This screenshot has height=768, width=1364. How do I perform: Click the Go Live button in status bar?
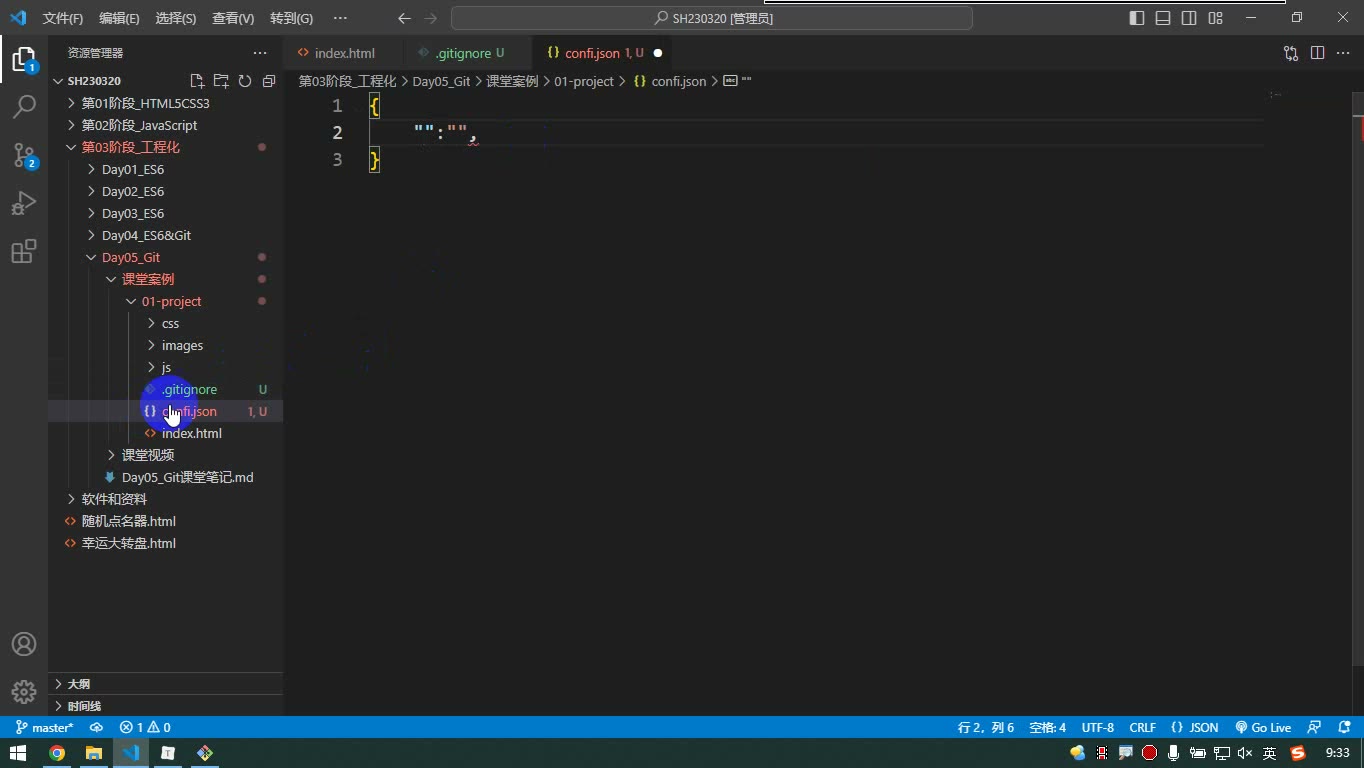click(1263, 727)
